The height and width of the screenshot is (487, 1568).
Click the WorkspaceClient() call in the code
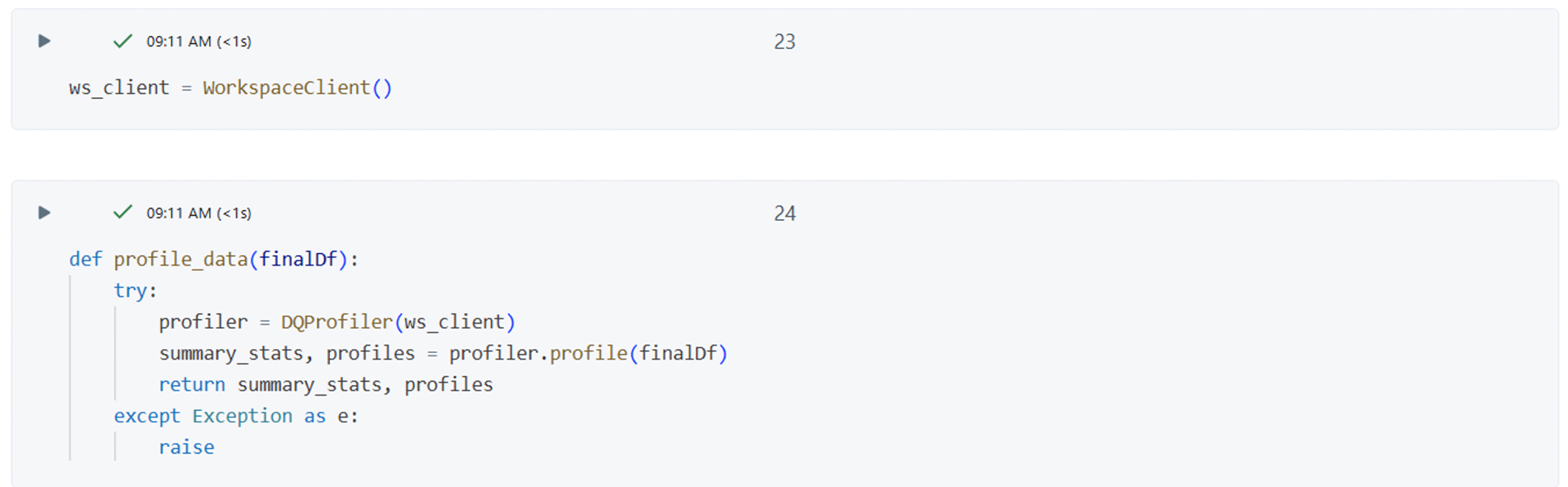[297, 88]
